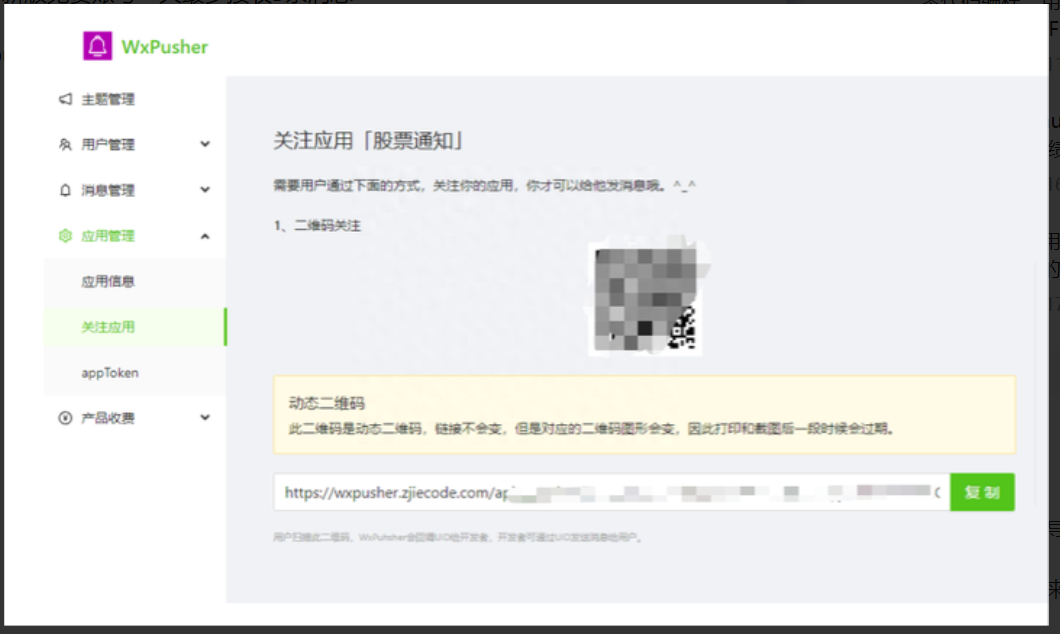Click the megaphone icon beside 主题管理

(x=65, y=99)
